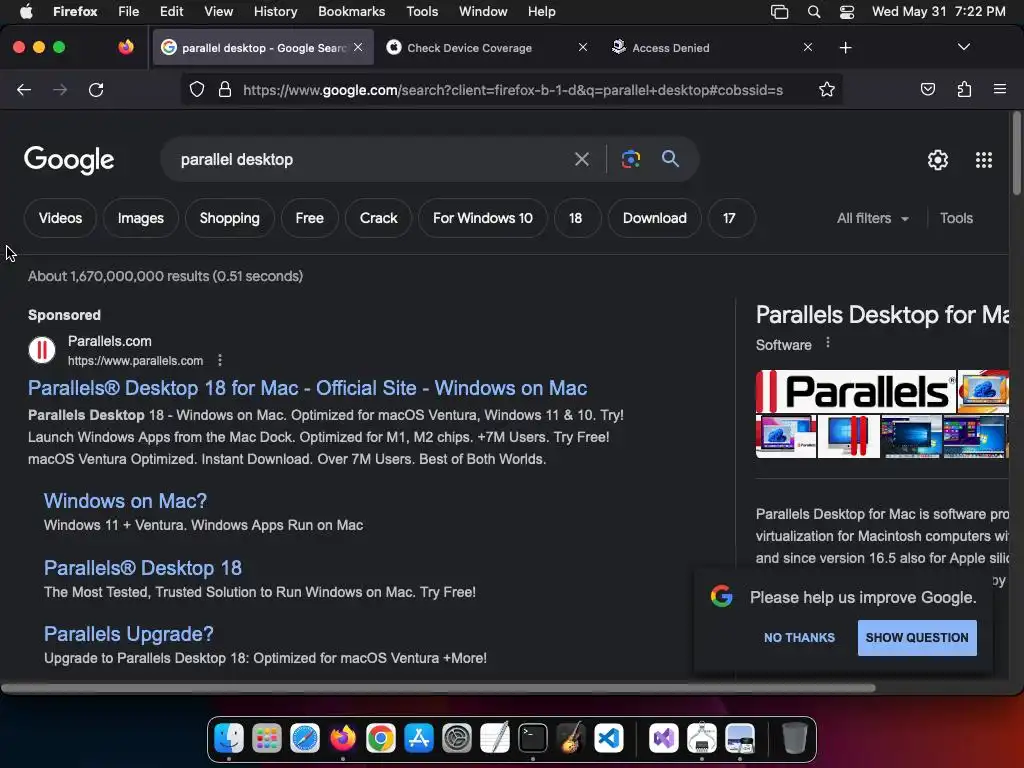Click SHOW QUESTION on the feedback prompt
The height and width of the screenshot is (768, 1024).
click(917, 637)
